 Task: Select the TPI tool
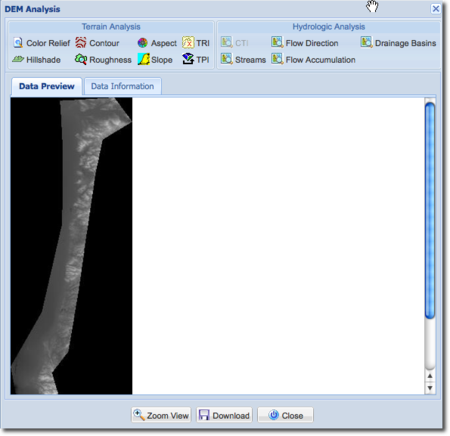tap(196, 60)
